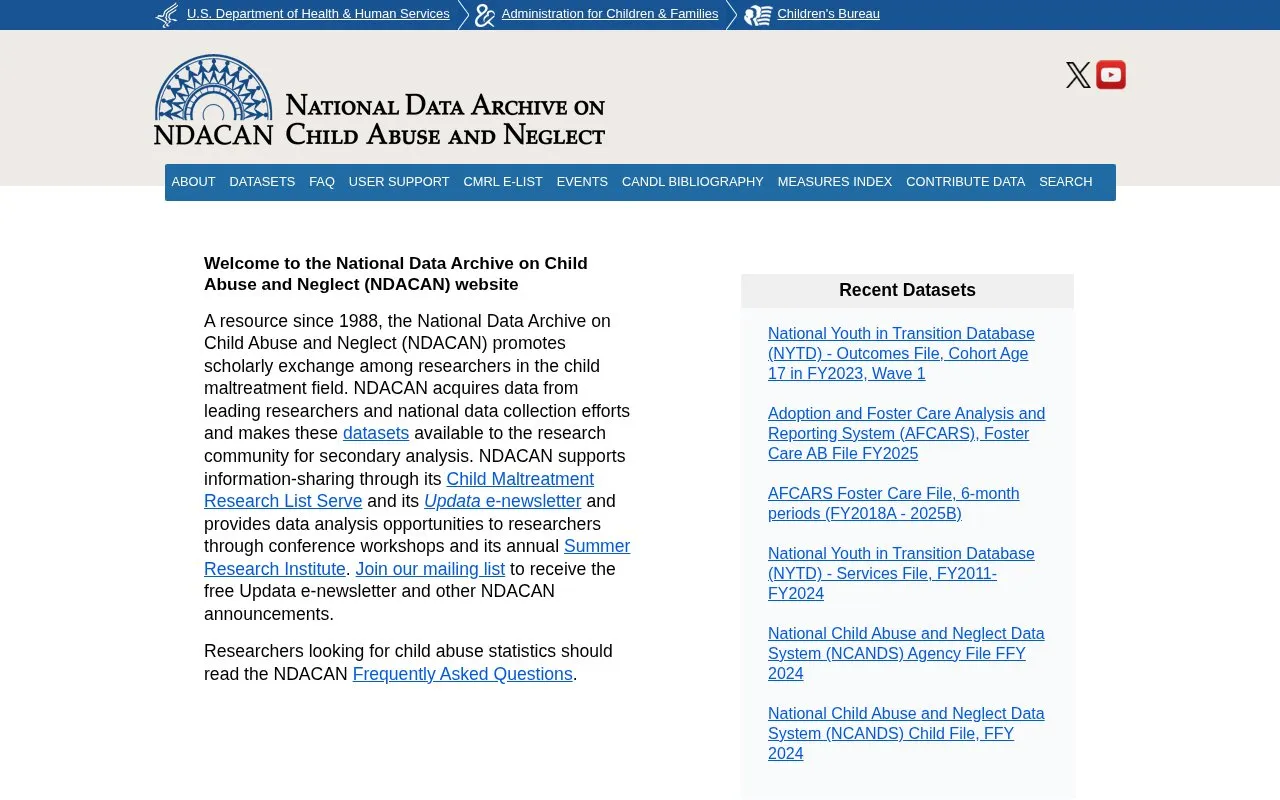1280x800 pixels.
Task: Visit the Children's Bureau link
Action: [x=828, y=14]
